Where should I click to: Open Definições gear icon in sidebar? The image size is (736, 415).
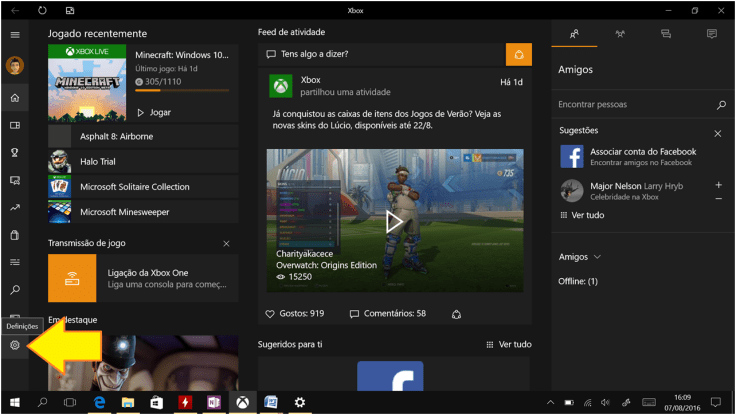pyautogui.click(x=15, y=345)
